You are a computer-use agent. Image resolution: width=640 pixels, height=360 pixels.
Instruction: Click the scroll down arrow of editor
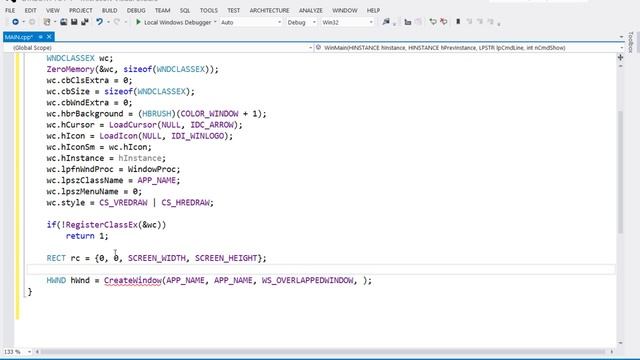[x=620, y=343]
